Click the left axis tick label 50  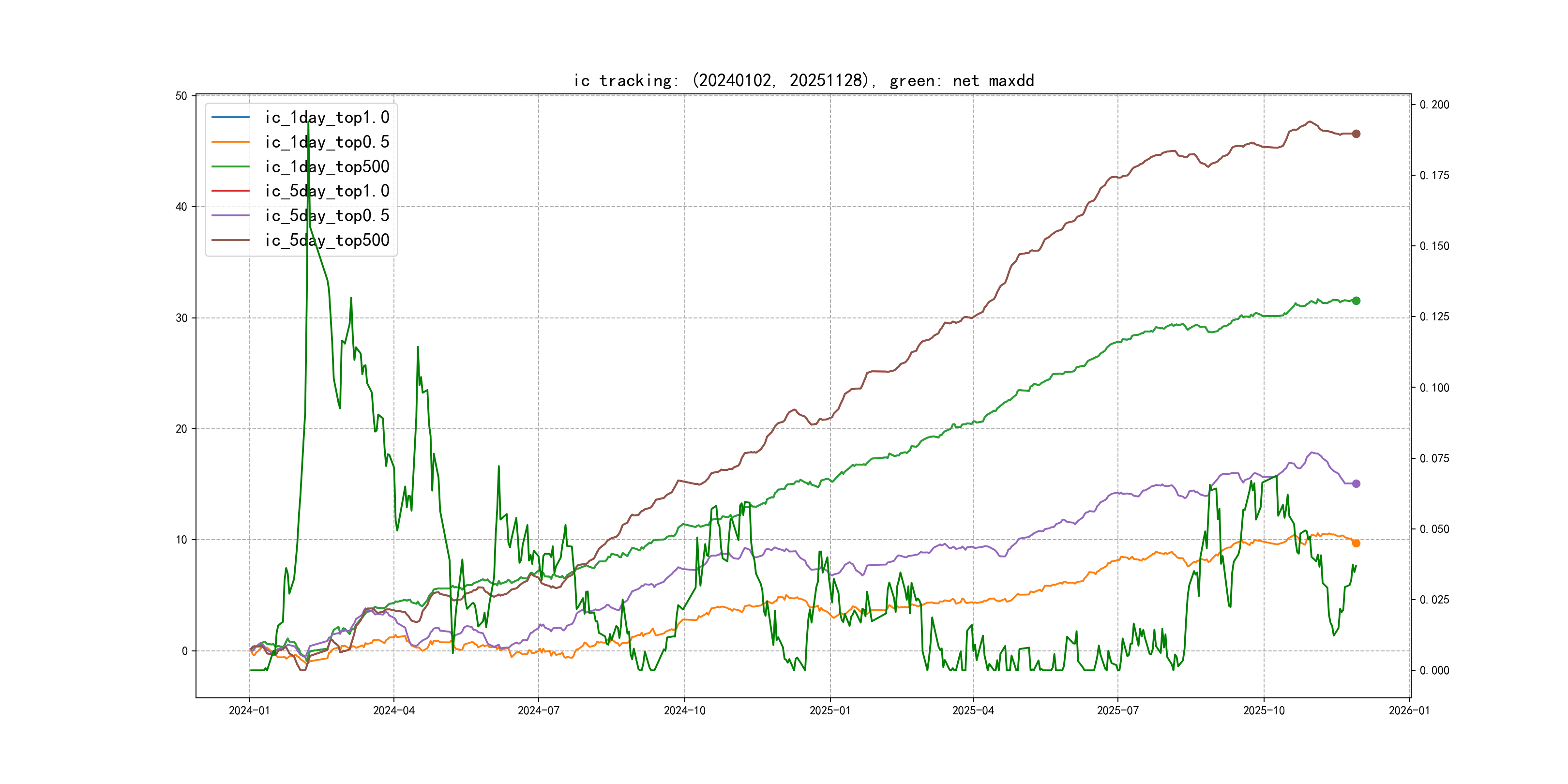(x=181, y=96)
